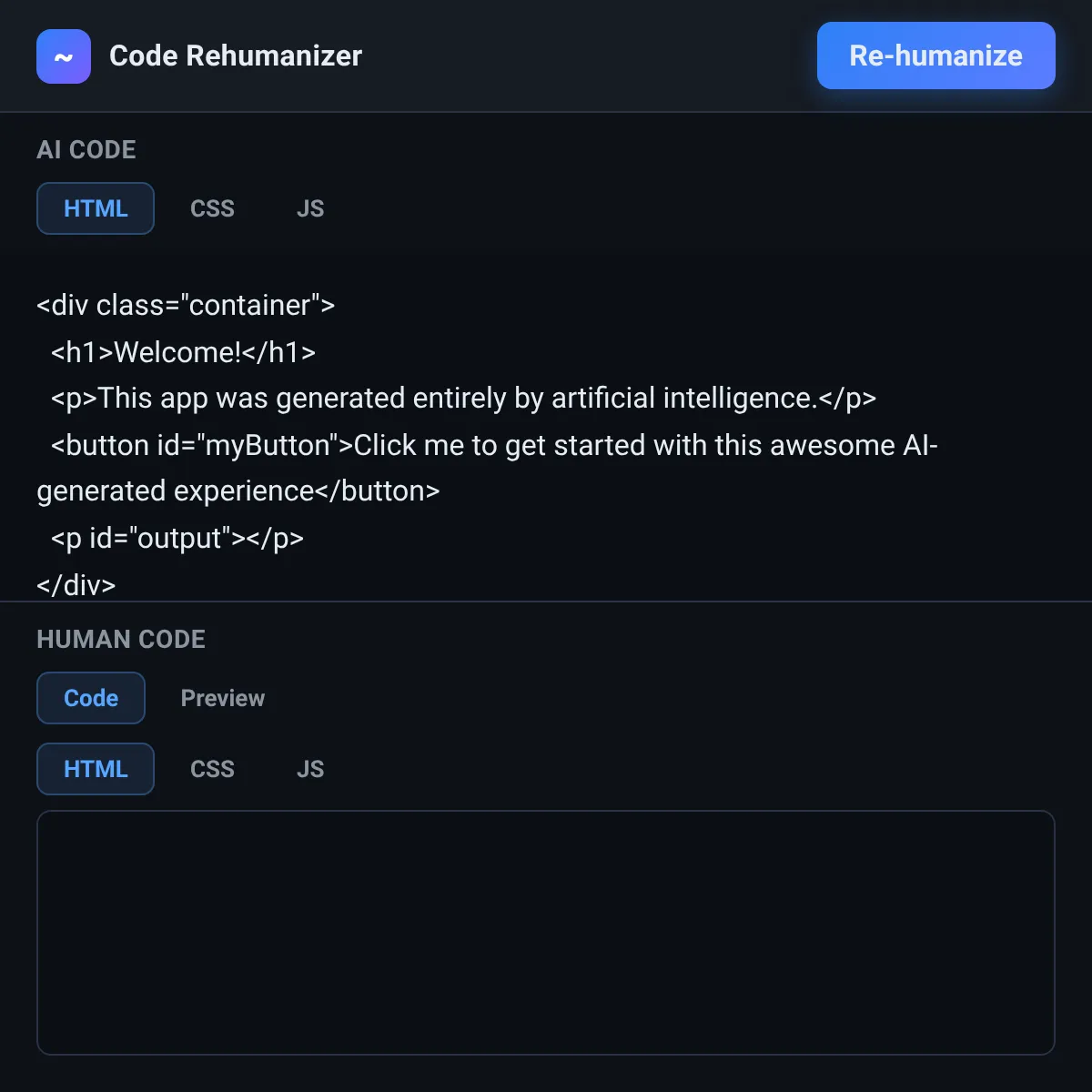Open the CSS tab under Human Code

point(212,769)
